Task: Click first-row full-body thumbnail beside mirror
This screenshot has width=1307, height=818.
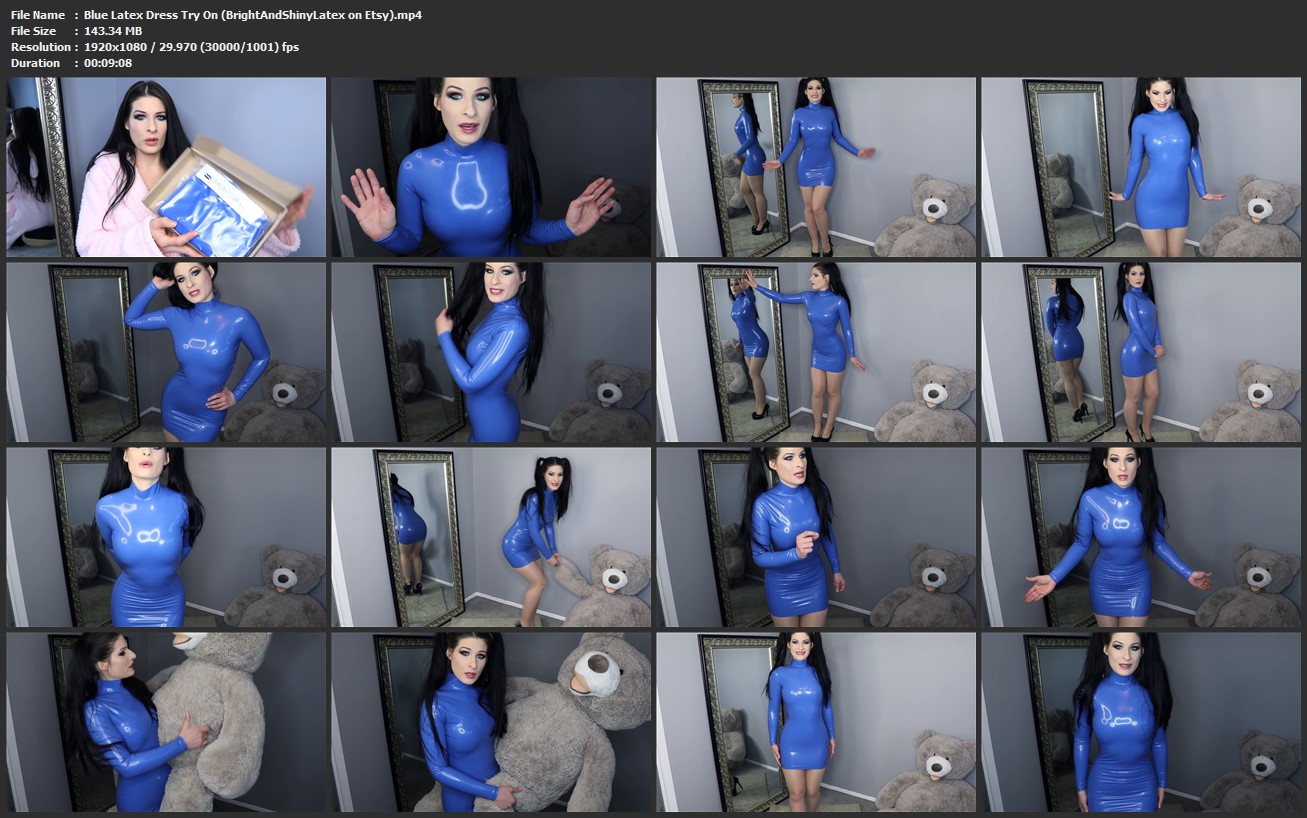Action: click(x=816, y=167)
